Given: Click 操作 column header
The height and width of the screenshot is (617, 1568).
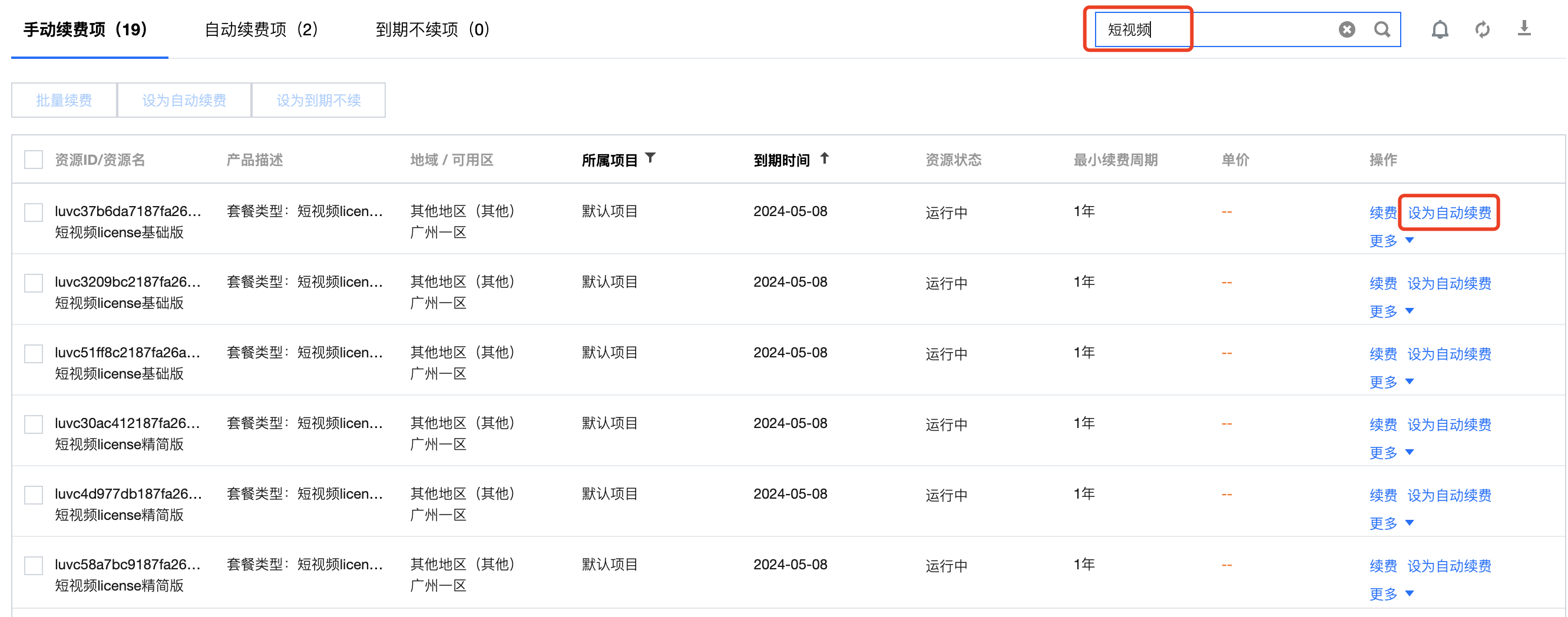Looking at the screenshot, I should [1383, 160].
